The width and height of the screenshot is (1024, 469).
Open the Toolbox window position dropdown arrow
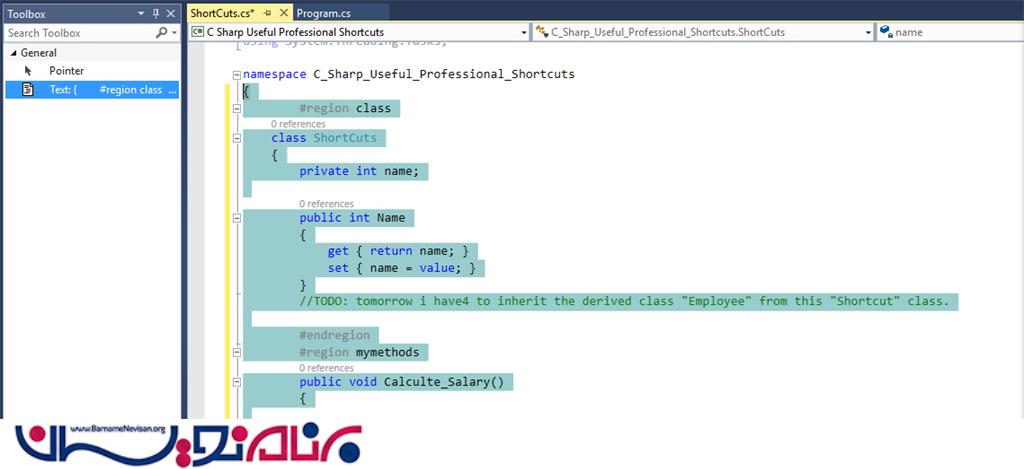click(140, 15)
